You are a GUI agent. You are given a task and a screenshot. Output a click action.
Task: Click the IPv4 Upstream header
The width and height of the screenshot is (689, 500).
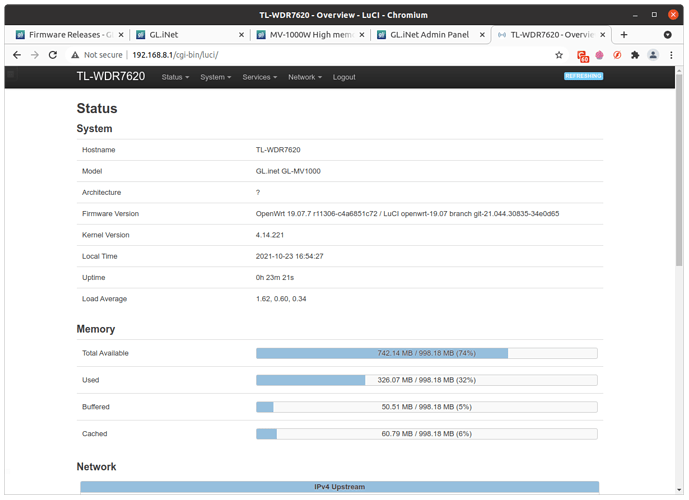click(339, 487)
